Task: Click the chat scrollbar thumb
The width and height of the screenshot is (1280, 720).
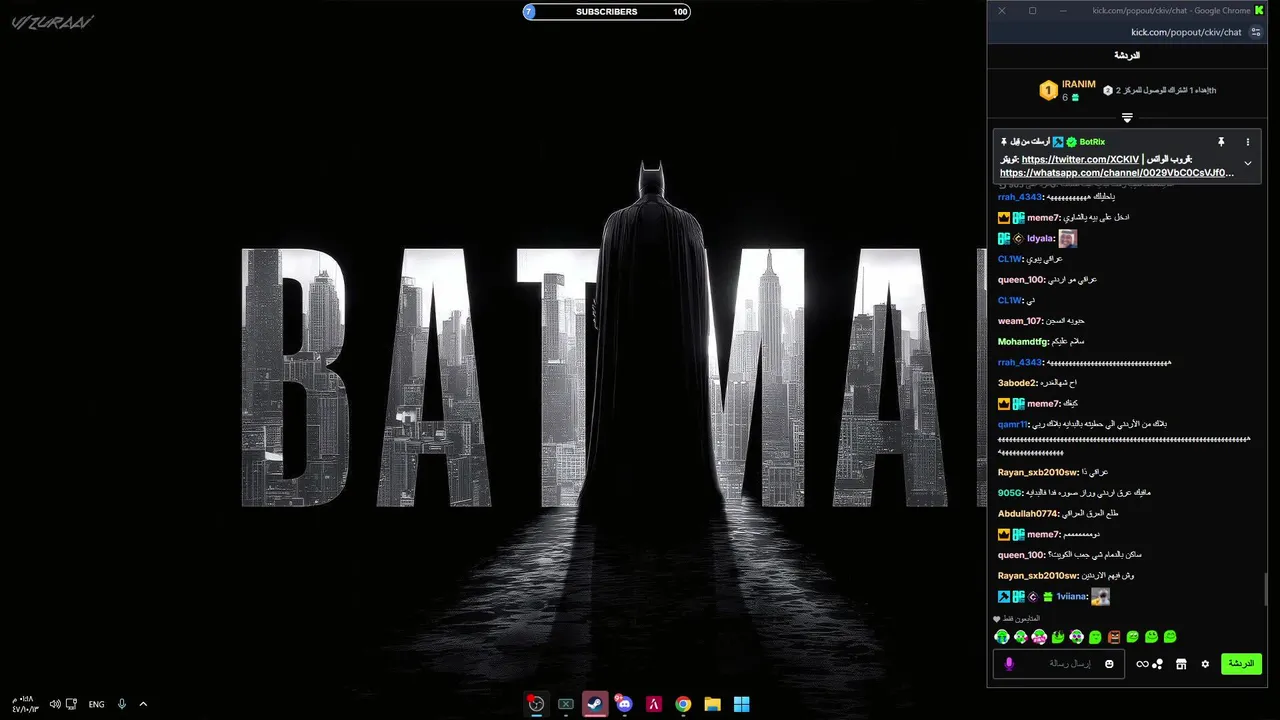Action: click(1266, 589)
